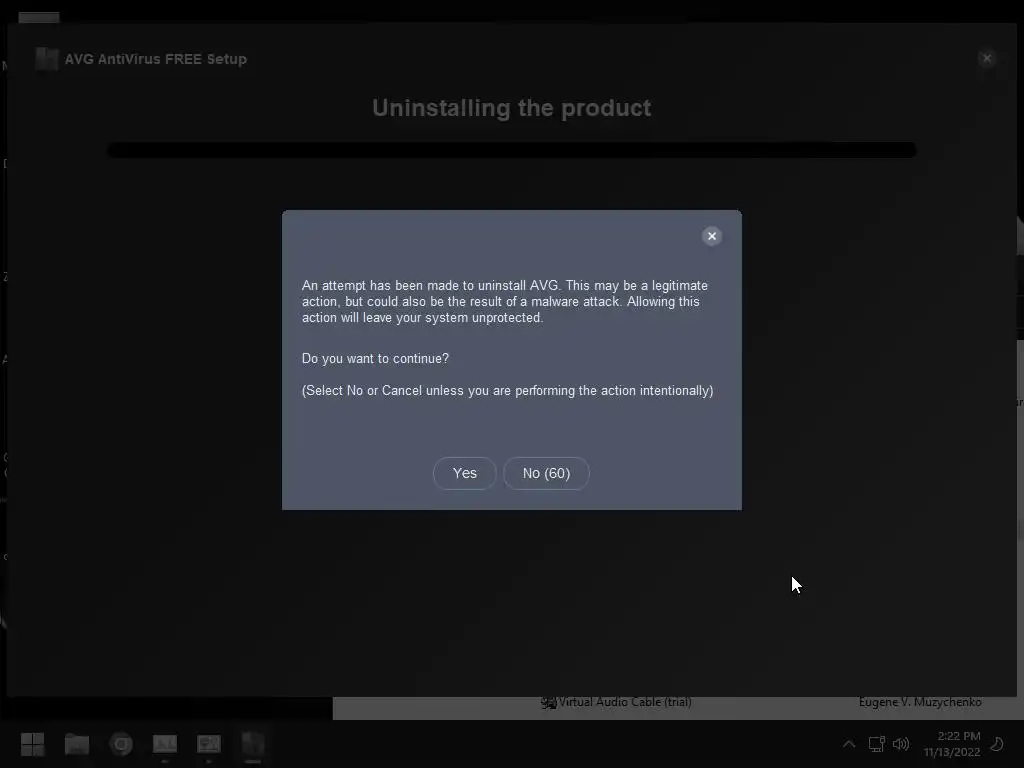Decline uninstall with the No (60) button
The image size is (1024, 768).
(546, 473)
